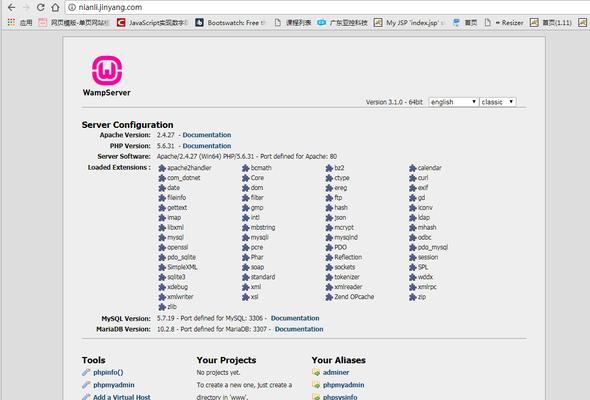
Task: Click the Version 3.1.0 - 64bit text
Action: (394, 102)
